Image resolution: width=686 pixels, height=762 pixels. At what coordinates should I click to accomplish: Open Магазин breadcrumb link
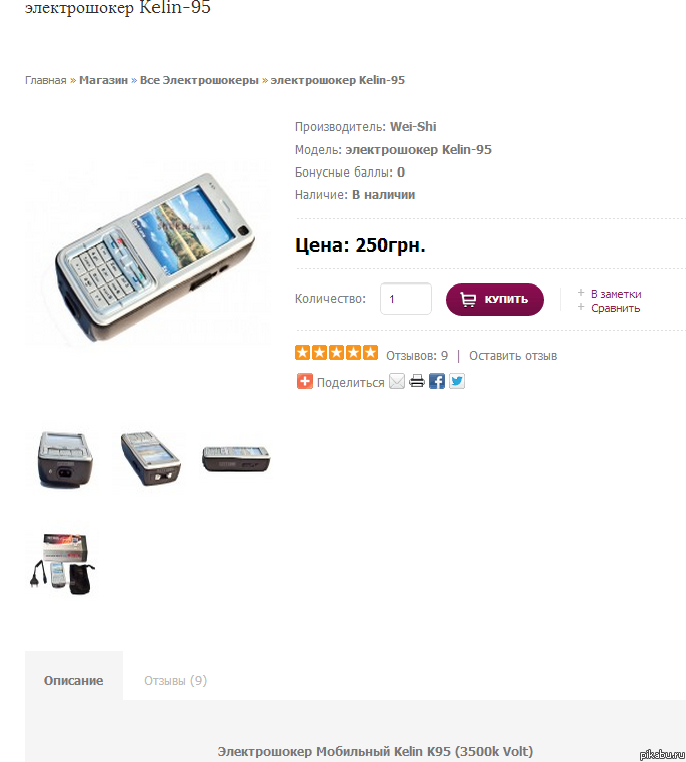[x=103, y=80]
